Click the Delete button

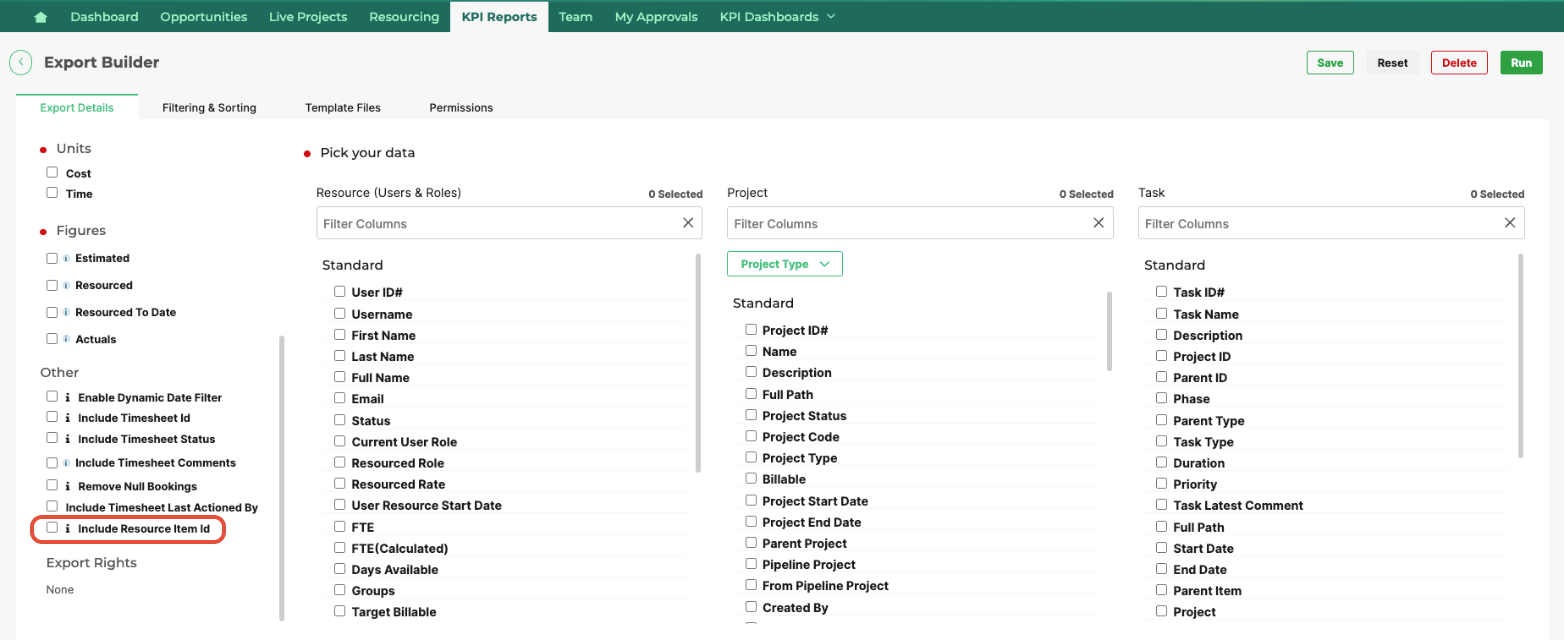[1459, 62]
